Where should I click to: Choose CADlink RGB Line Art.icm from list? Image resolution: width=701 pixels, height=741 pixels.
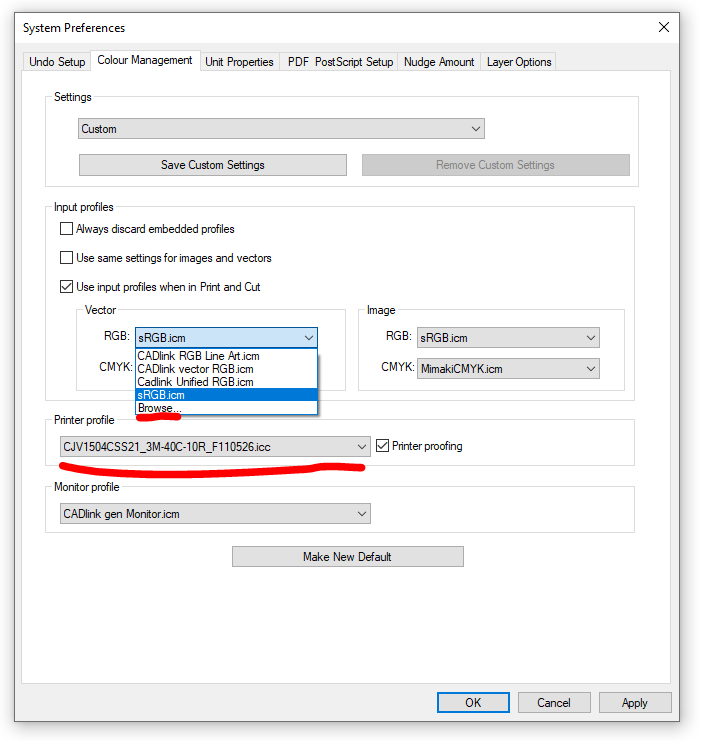(226, 356)
